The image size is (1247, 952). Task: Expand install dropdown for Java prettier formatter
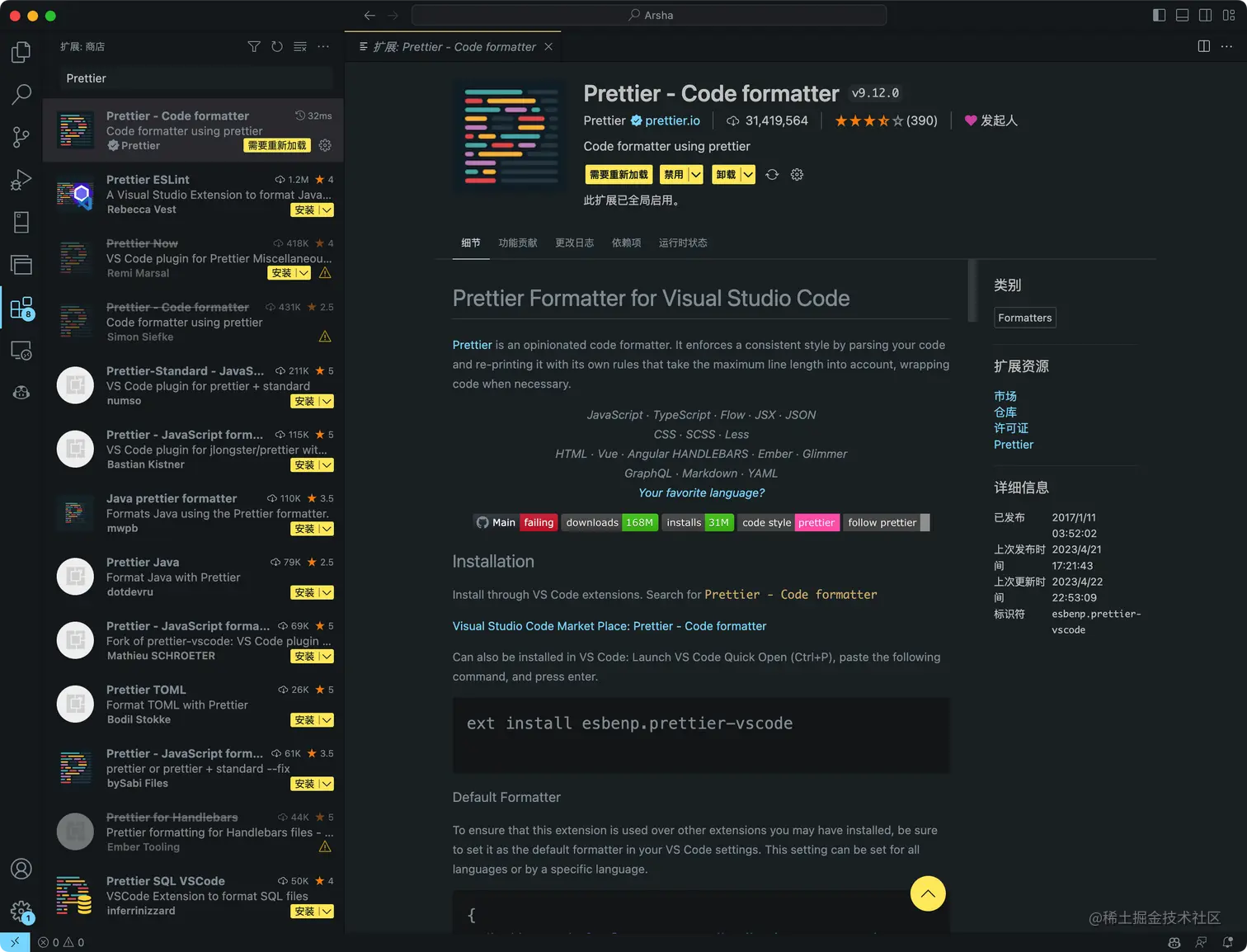tap(327, 529)
